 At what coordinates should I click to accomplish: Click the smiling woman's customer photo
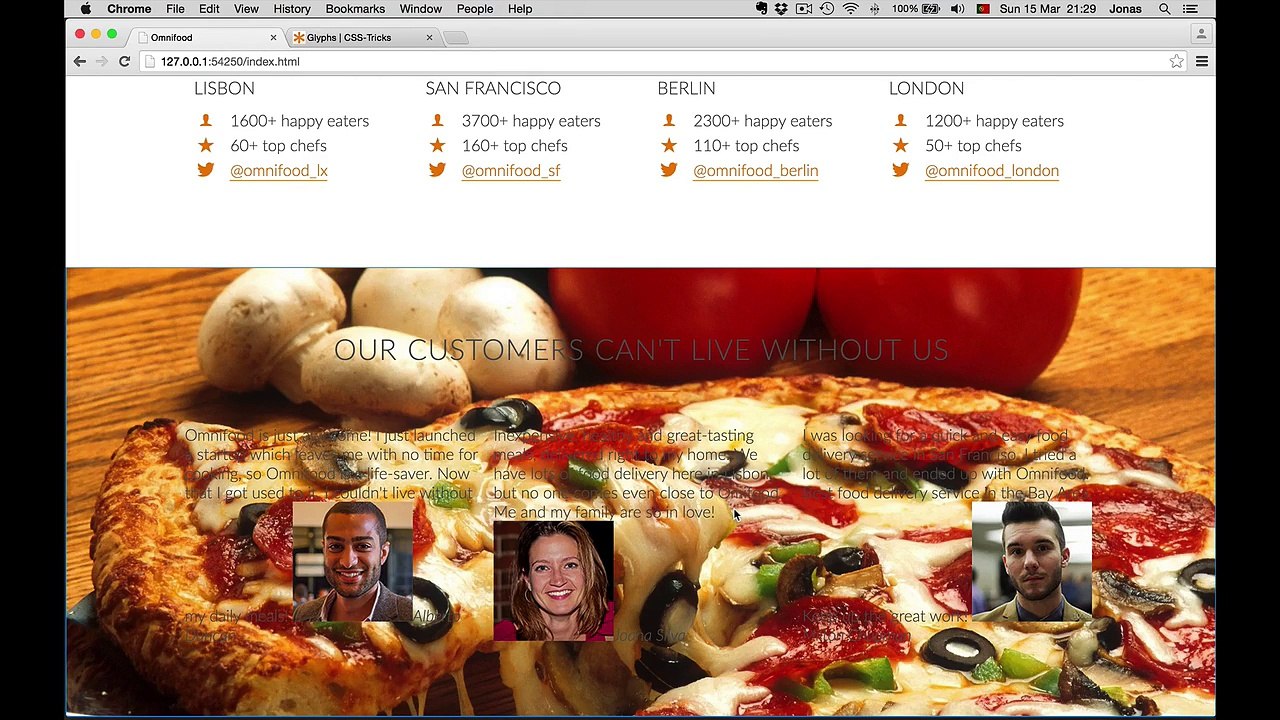[554, 581]
